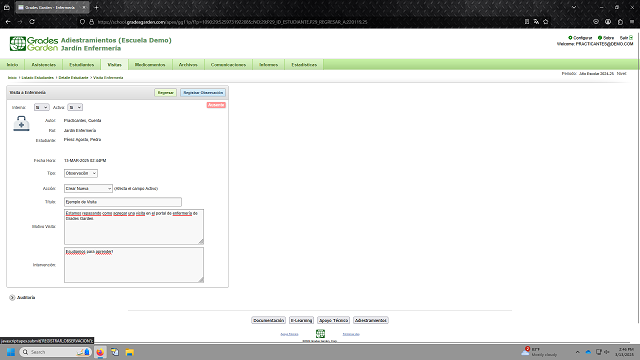Open the Tipo dropdown set to Observación
Image resolution: width=640 pixels, height=360 pixels.
click(x=81, y=173)
